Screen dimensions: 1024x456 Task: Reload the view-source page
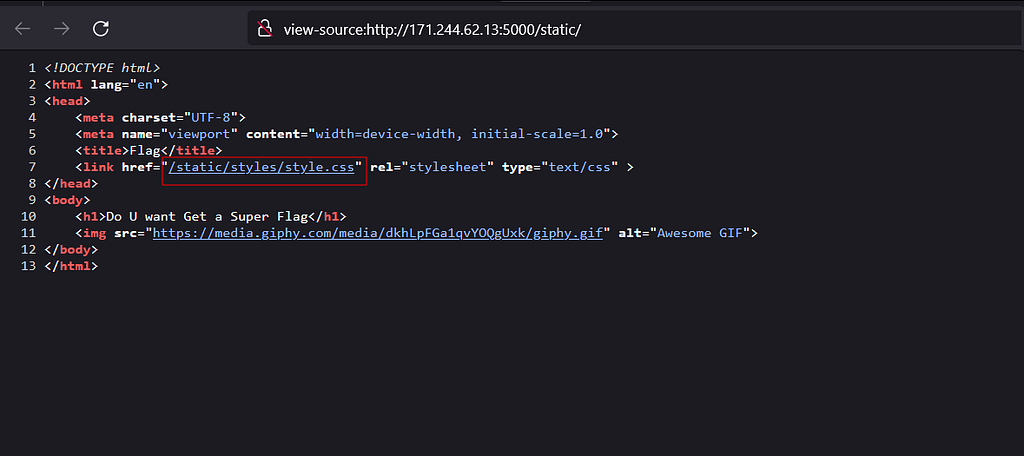[x=101, y=29]
